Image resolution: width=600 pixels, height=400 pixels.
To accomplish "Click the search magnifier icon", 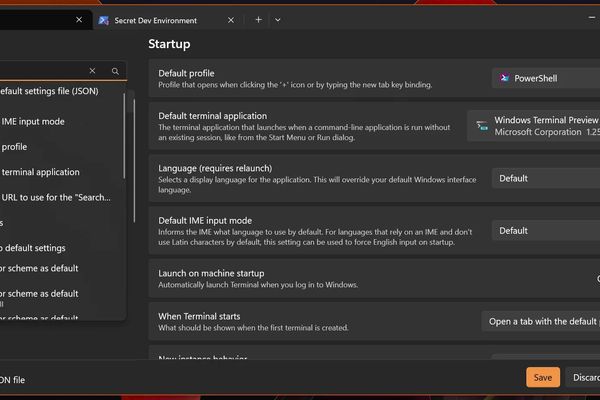I will pos(115,71).
